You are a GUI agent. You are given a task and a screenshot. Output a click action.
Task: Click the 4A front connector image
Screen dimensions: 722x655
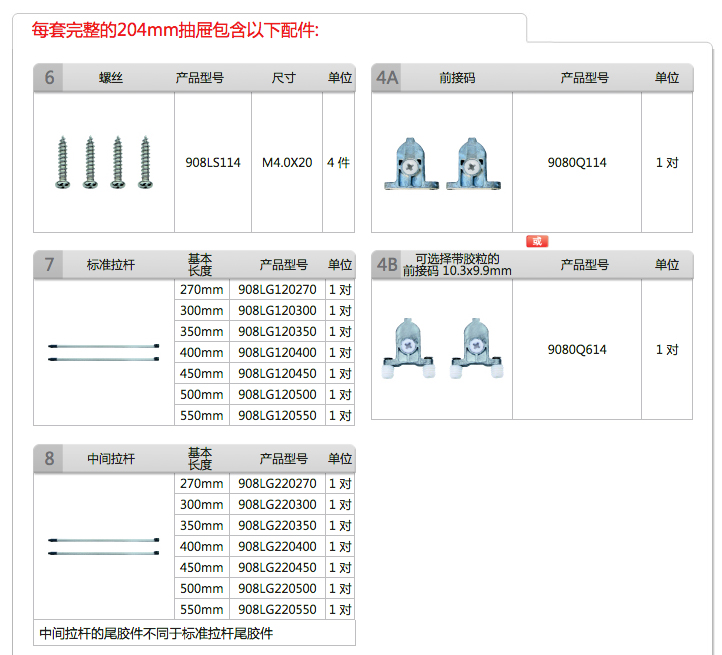(x=441, y=163)
